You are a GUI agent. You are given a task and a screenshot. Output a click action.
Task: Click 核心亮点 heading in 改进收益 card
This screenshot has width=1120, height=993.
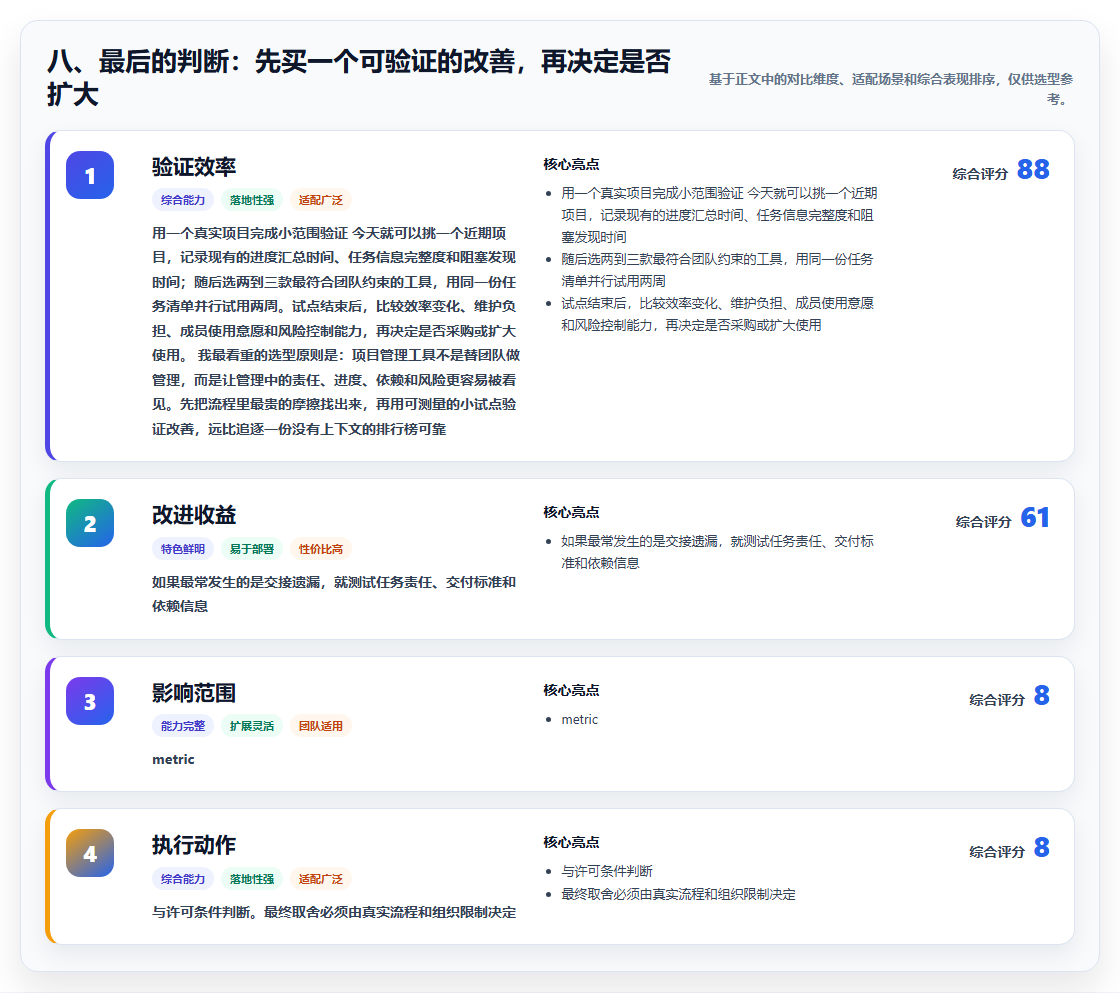(571, 512)
